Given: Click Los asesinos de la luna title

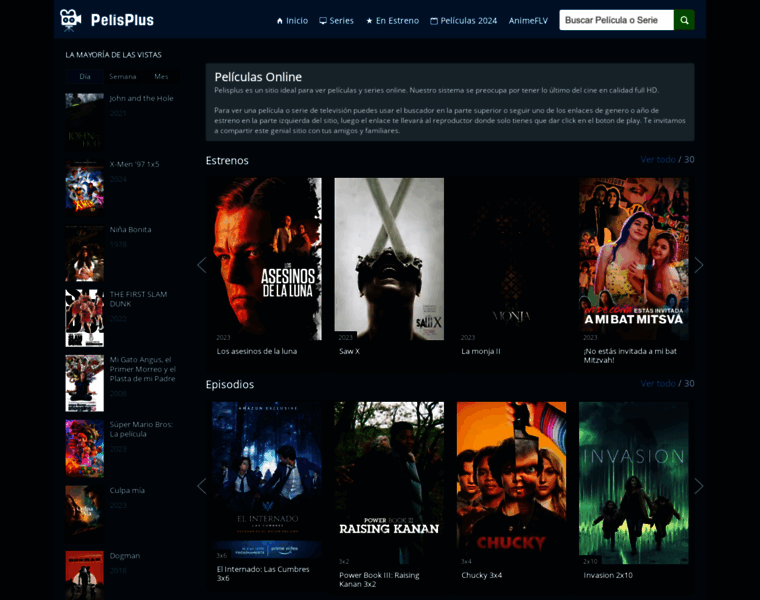Looking at the screenshot, I should [x=257, y=351].
